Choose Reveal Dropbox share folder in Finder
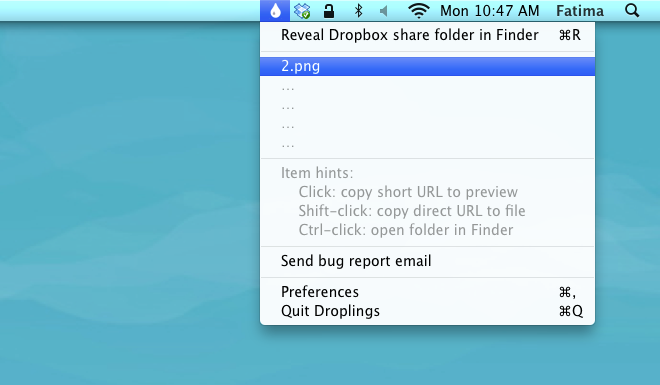 [427, 35]
